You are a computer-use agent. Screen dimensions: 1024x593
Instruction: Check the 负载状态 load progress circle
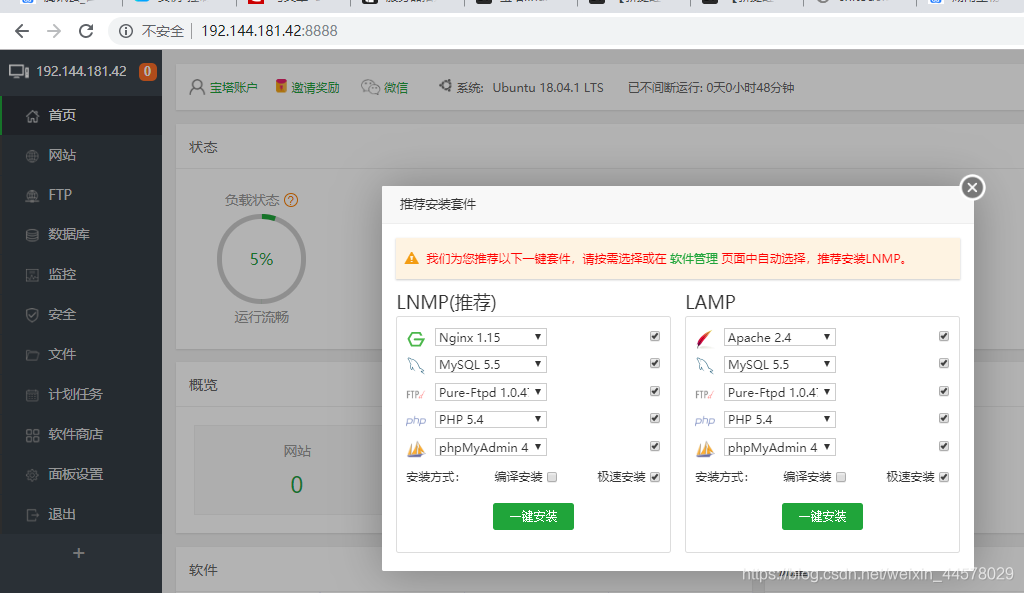261,258
